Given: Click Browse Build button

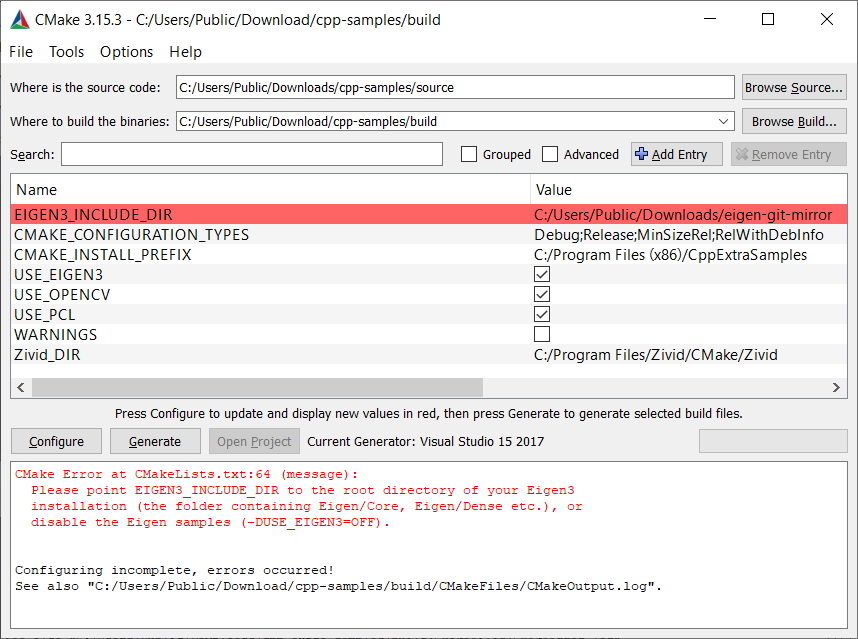Looking at the screenshot, I should click(x=794, y=121).
